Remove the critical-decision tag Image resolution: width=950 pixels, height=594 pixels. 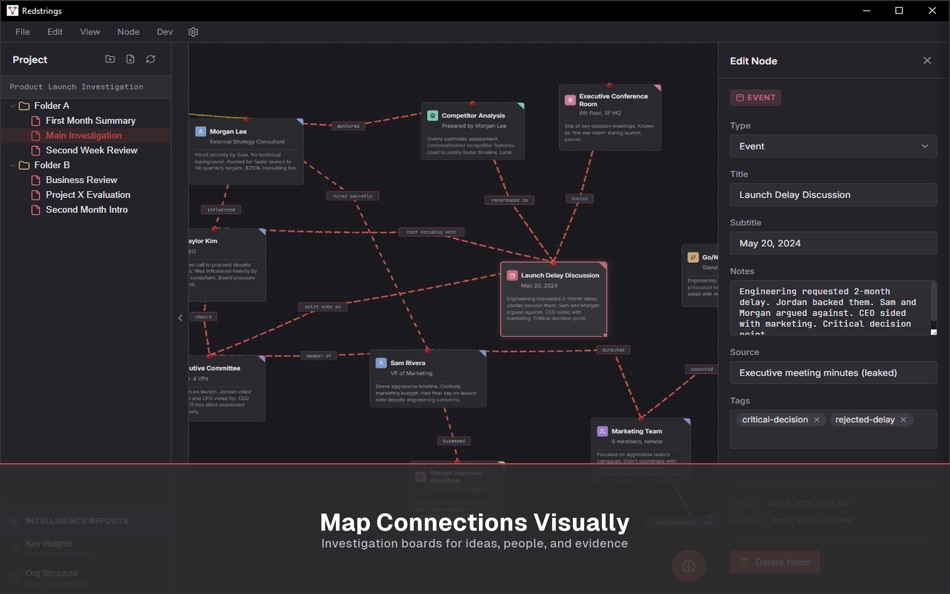[x=817, y=419]
